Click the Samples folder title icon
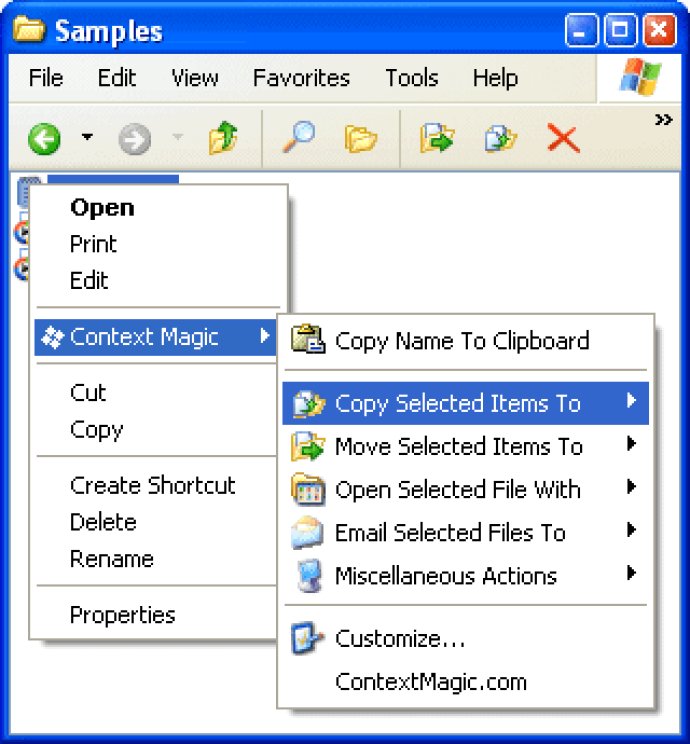 pos(29,29)
